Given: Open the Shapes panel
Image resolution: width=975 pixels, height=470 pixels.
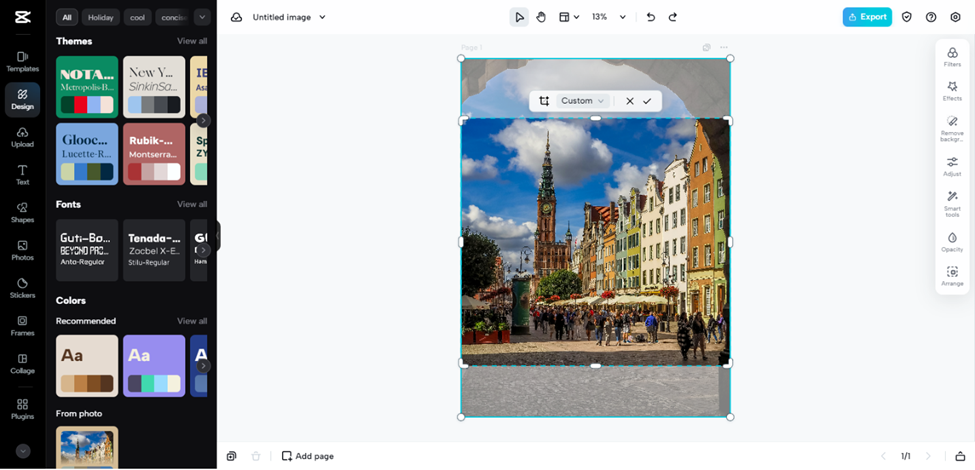Looking at the screenshot, I should point(22,213).
